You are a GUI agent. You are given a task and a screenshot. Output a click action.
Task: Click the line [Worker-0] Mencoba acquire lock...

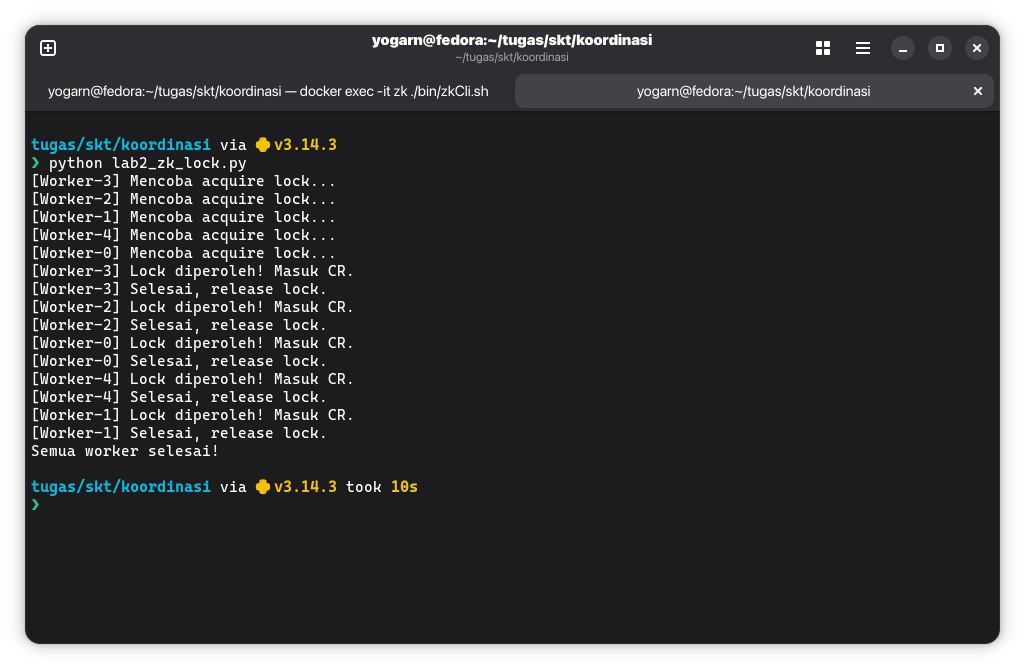tap(183, 253)
